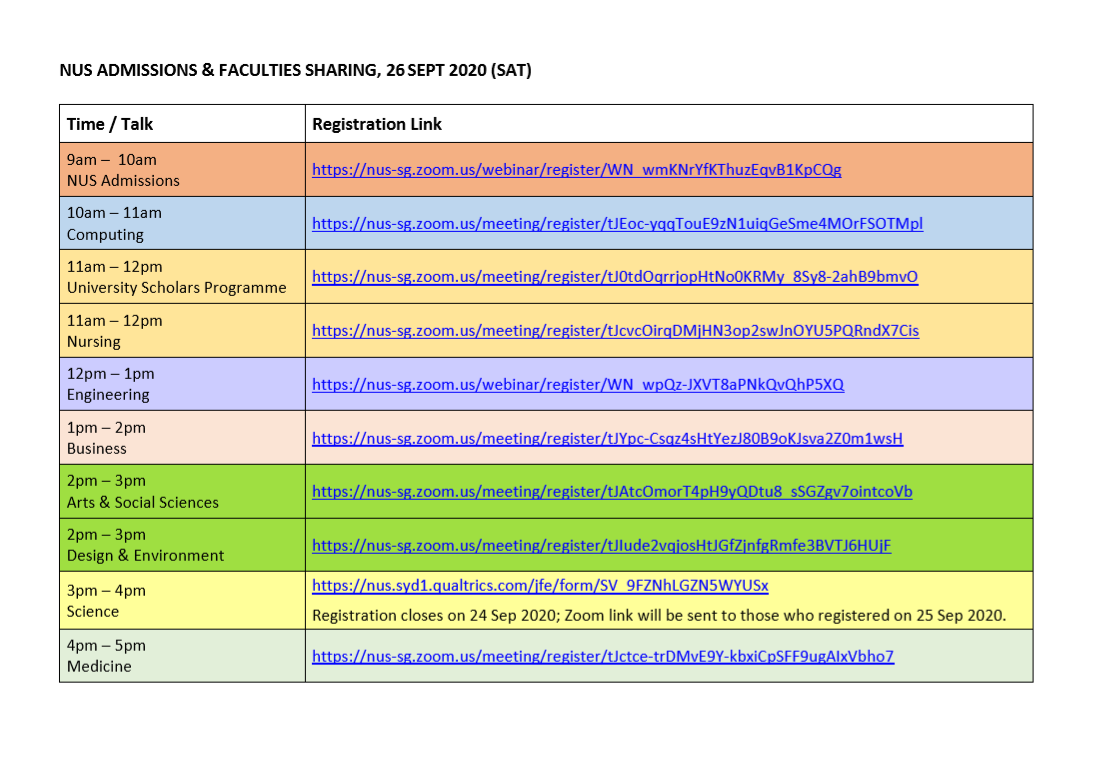Click the '10am – 11am' time text
This screenshot has width=1113, height=772.
(x=114, y=213)
